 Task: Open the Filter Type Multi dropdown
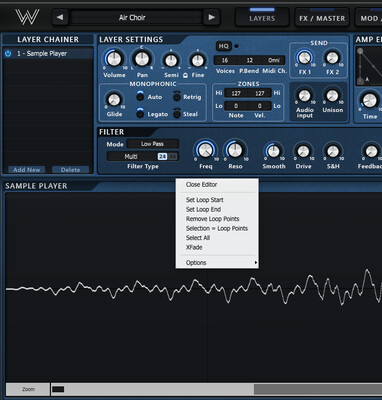point(131,156)
